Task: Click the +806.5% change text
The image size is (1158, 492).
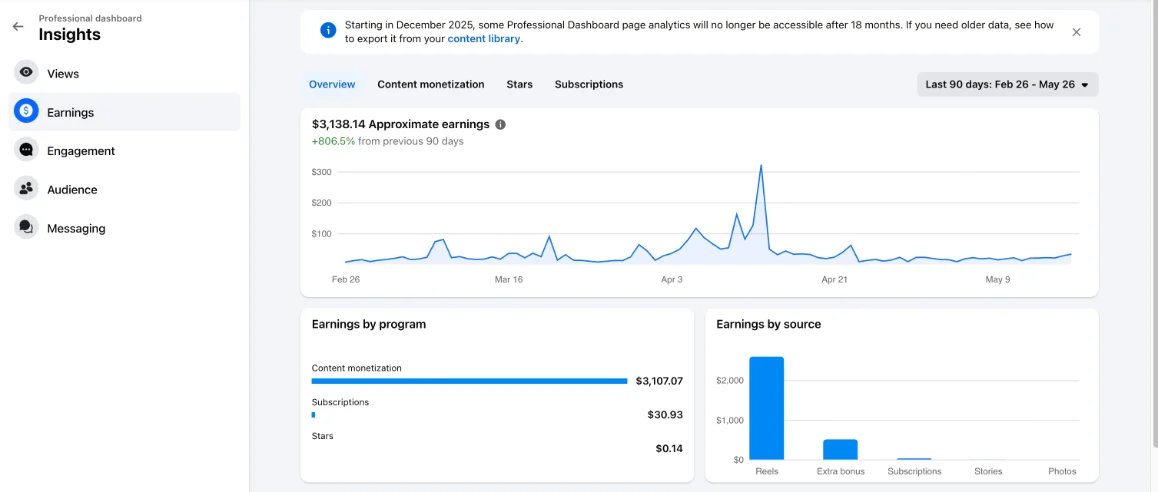Action: (335, 141)
